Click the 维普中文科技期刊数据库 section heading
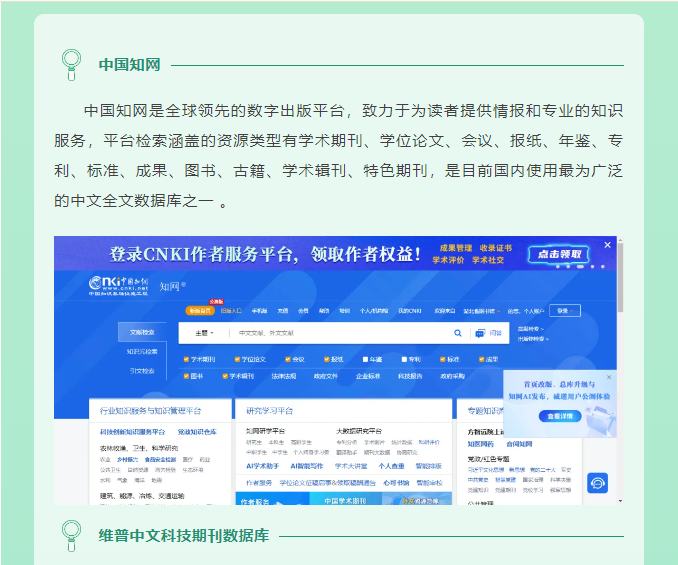 click(x=184, y=536)
